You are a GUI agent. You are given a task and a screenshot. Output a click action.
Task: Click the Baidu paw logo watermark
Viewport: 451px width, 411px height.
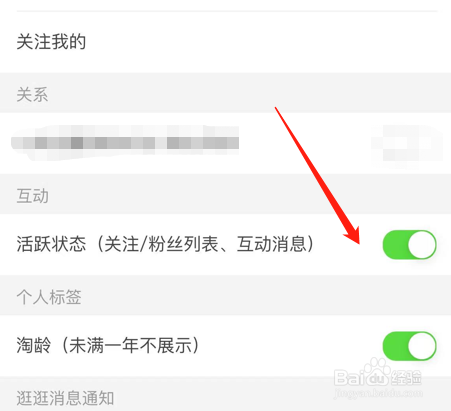pos(377,371)
